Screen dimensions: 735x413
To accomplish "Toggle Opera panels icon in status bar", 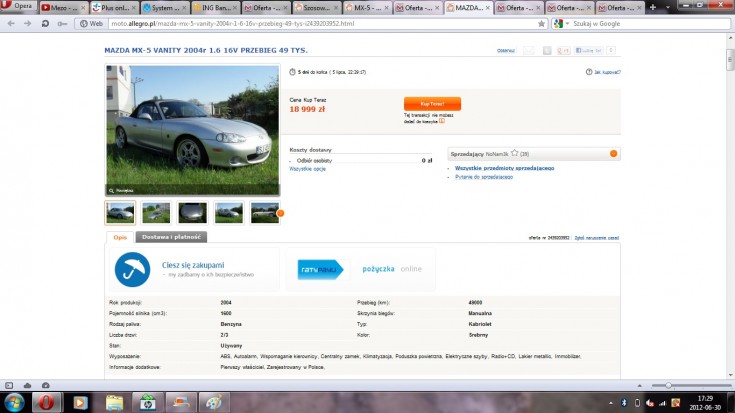I will (9, 385).
